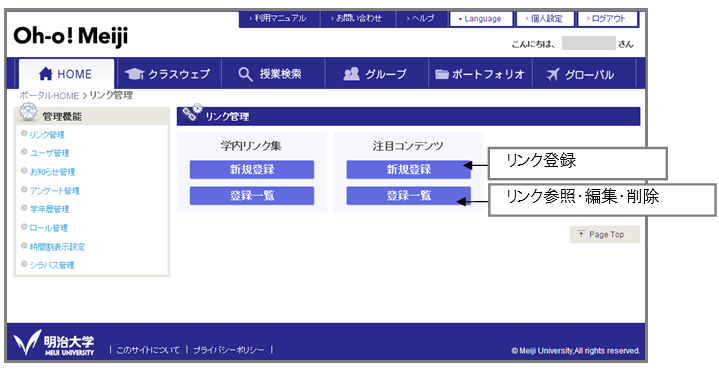
Task: Click the copyright Meiji University text
Action: [575, 351]
